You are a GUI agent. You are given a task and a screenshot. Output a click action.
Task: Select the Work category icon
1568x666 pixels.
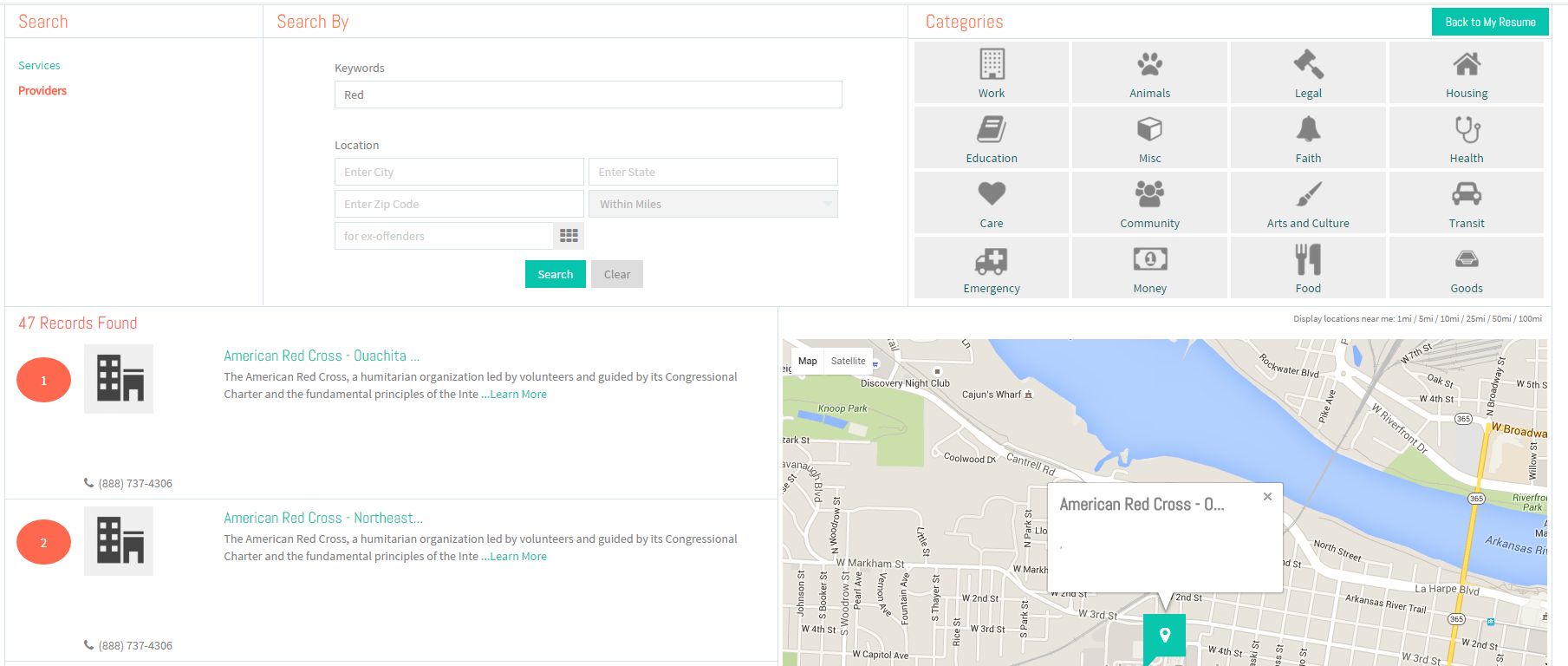click(992, 73)
